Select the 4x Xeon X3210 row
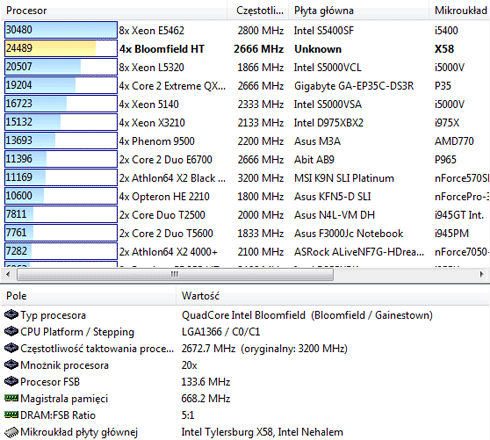 click(247, 123)
